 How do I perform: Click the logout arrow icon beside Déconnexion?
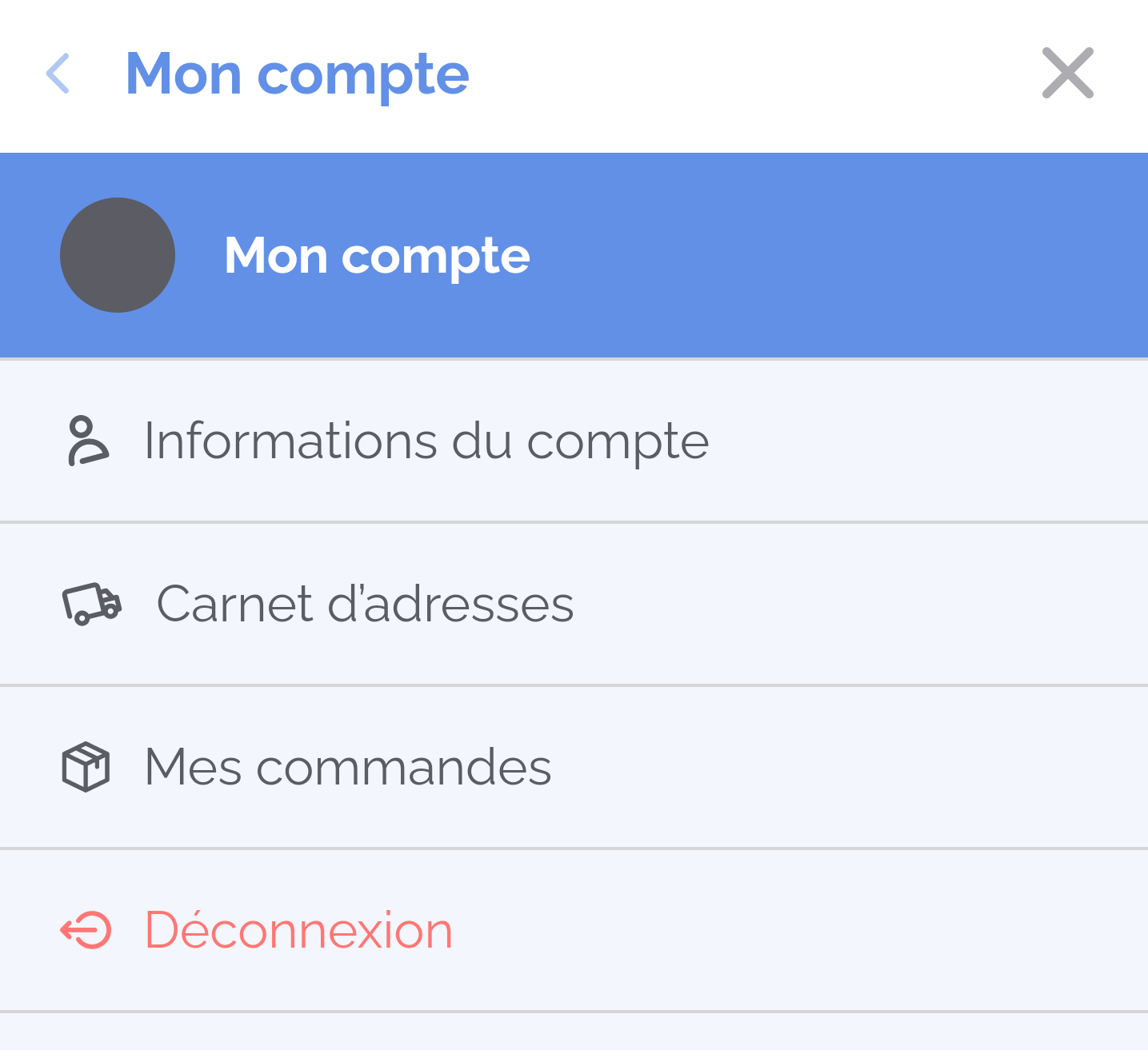point(86,929)
